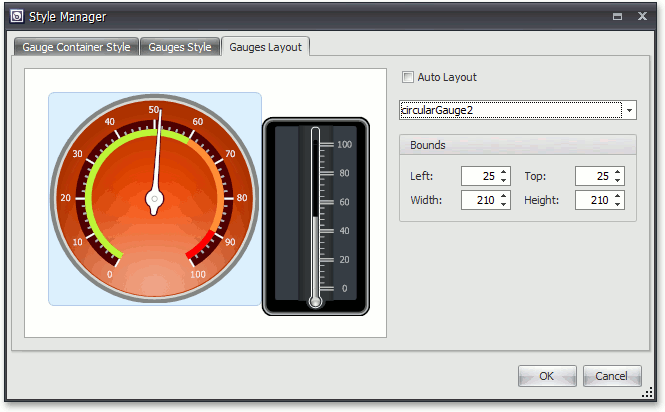Decrease the Left bounds value
Viewport: 665px width, 412px height.
(504, 181)
